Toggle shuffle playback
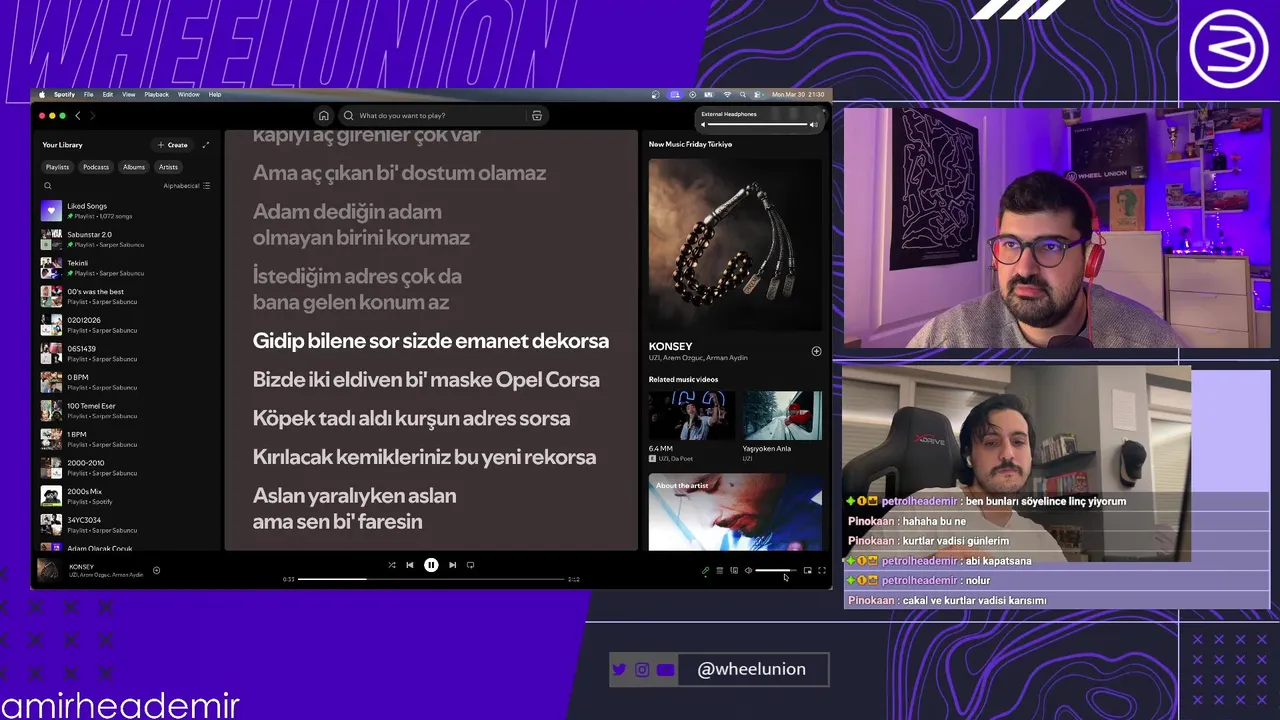The image size is (1280, 720). (391, 565)
